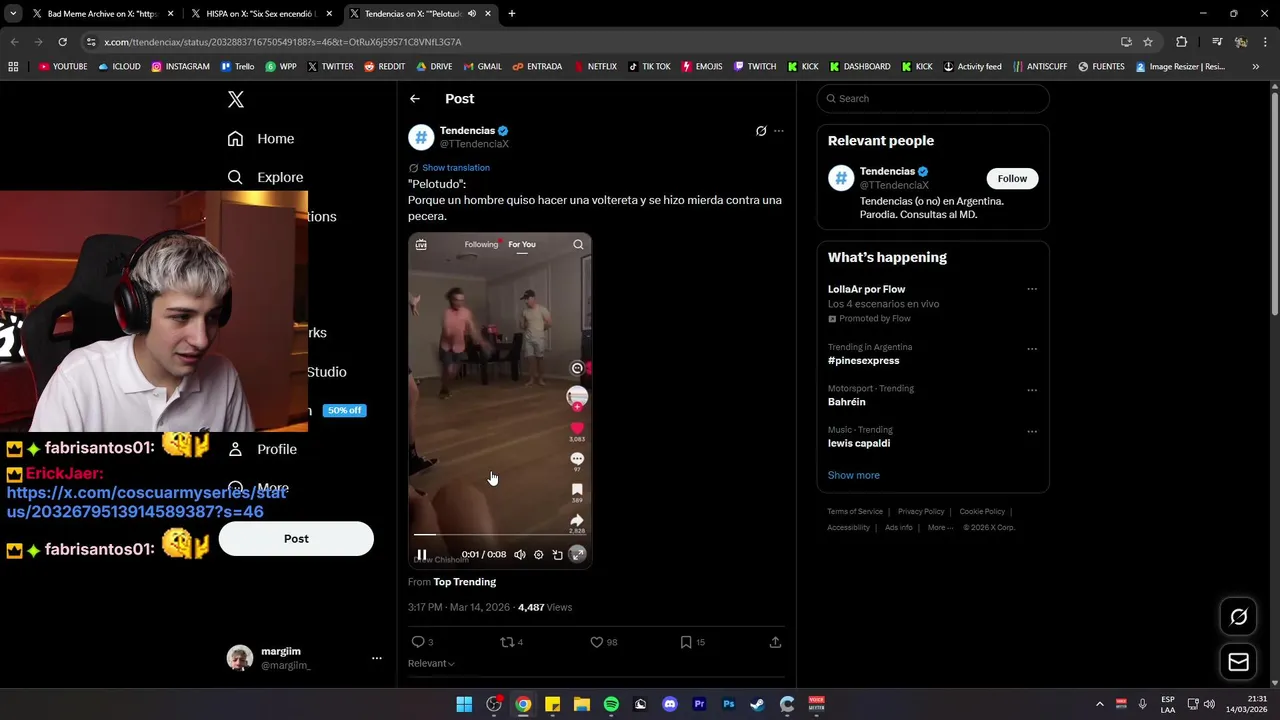
Task: Open the #pinesexpress trend
Action: point(864,361)
